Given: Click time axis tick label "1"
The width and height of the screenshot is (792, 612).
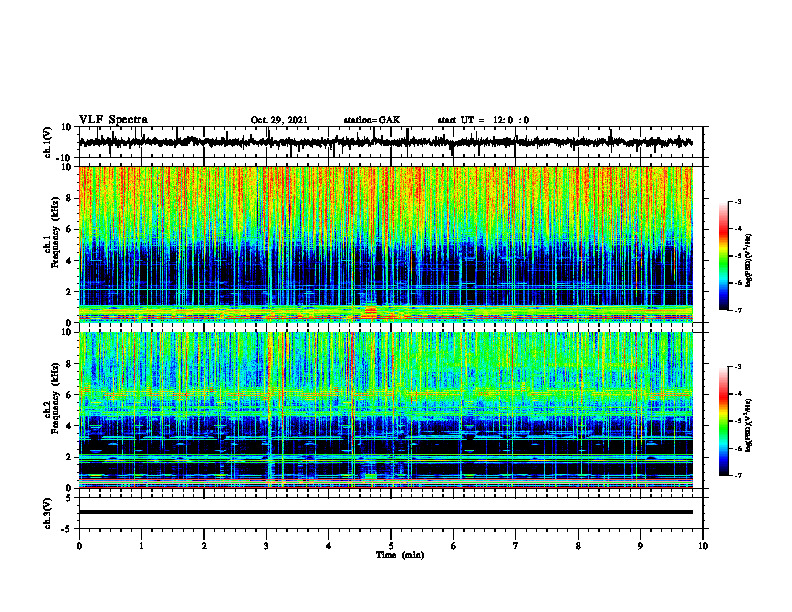Looking at the screenshot, I should coord(141,546).
